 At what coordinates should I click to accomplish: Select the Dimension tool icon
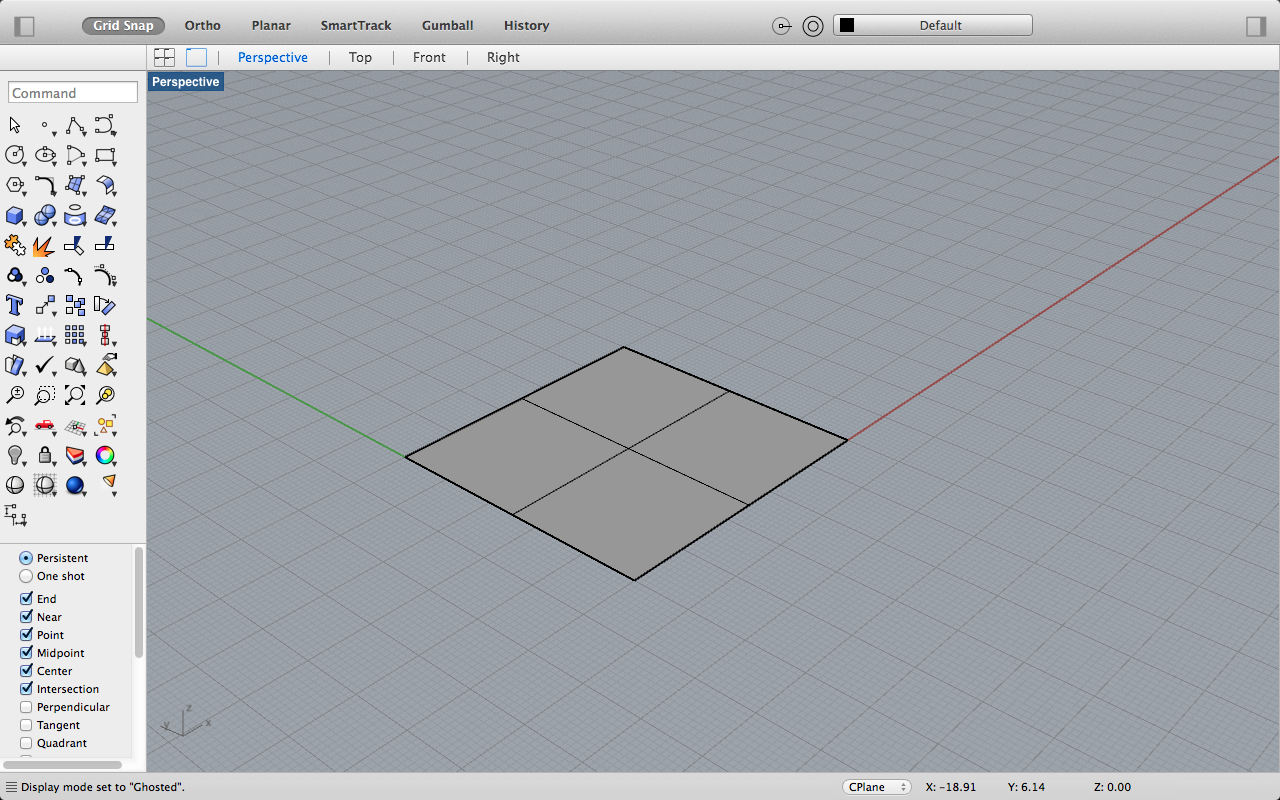coord(15,516)
